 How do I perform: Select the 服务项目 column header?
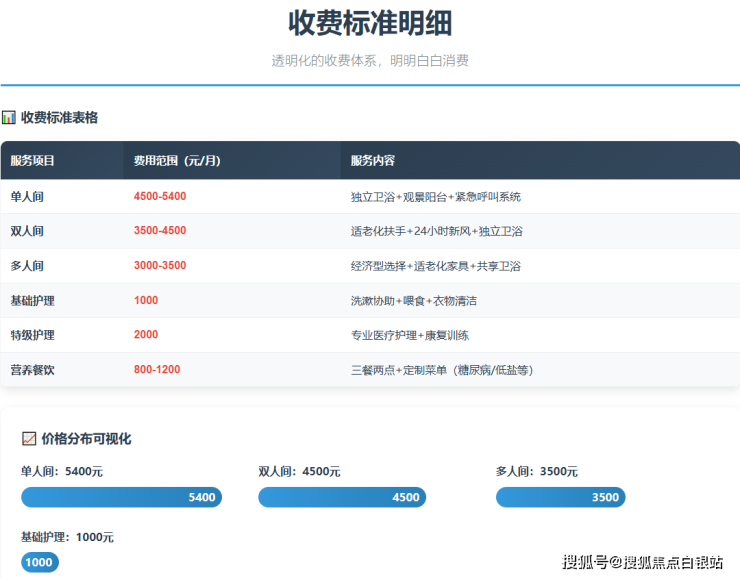pyautogui.click(x=33, y=161)
